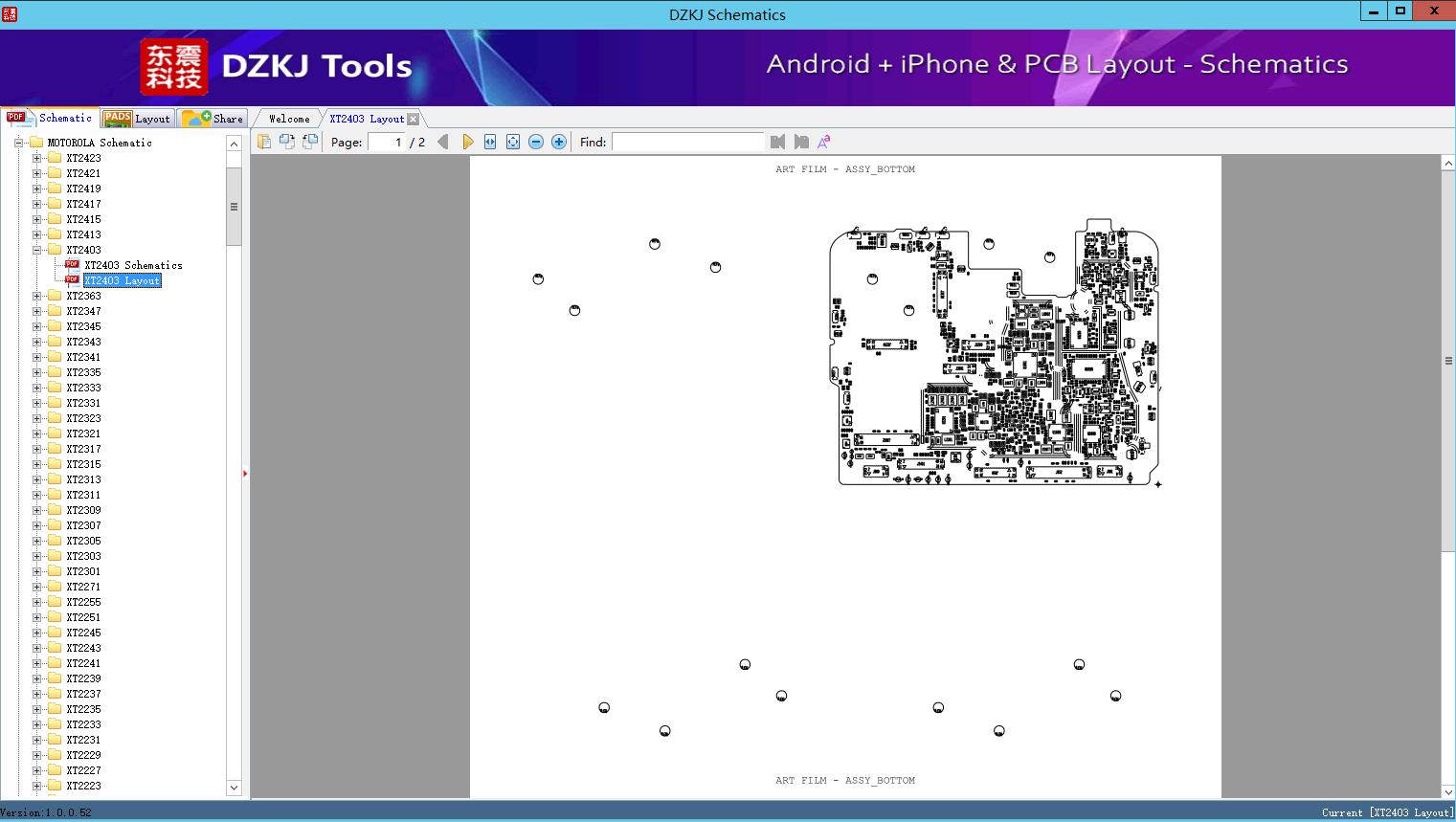Viewport: 1456px width, 822px height.
Task: Click document viewer scroll down arrow
Action: tap(1448, 791)
